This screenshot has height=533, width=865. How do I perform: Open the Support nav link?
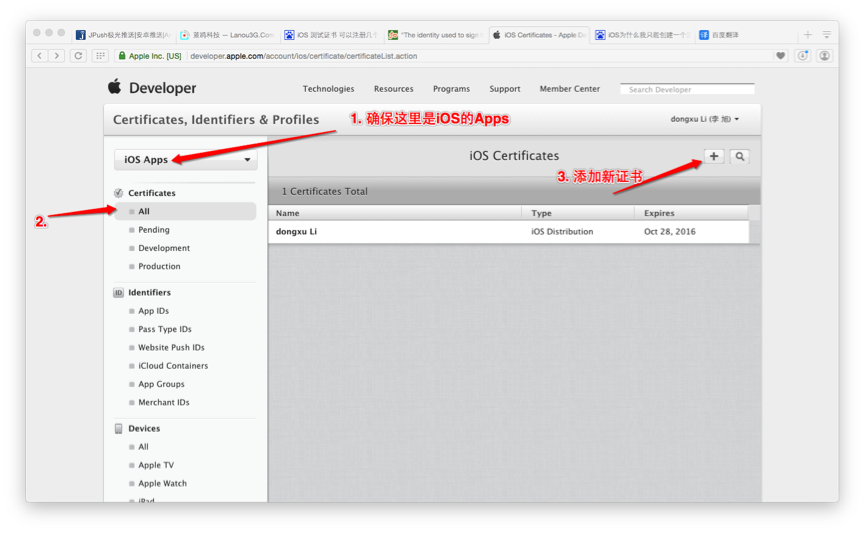click(x=505, y=89)
